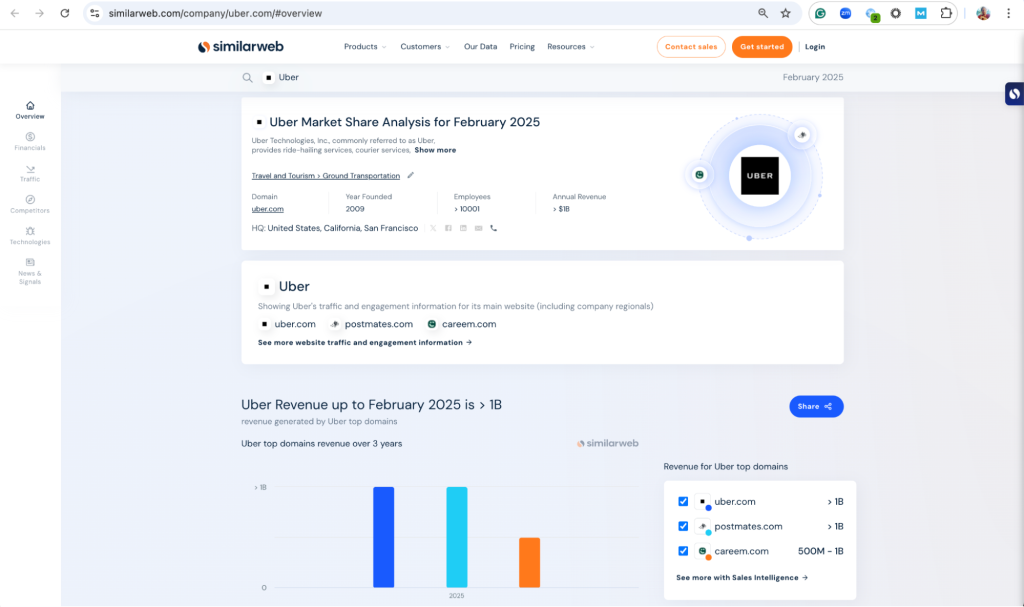This screenshot has height=607, width=1024.
Task: Disable the postmates.com checkbox
Action: (683, 526)
